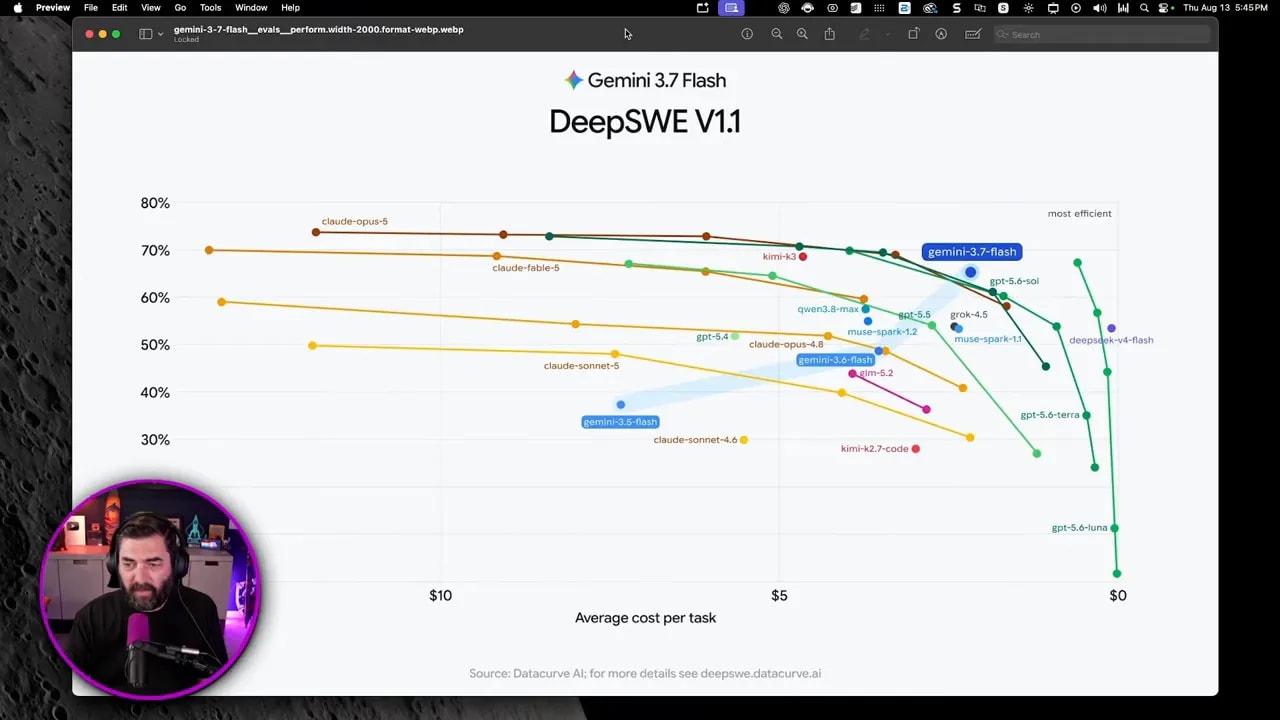Click the zoom green window button in Preview
Image resolution: width=1280 pixels, height=720 pixels.
116,34
